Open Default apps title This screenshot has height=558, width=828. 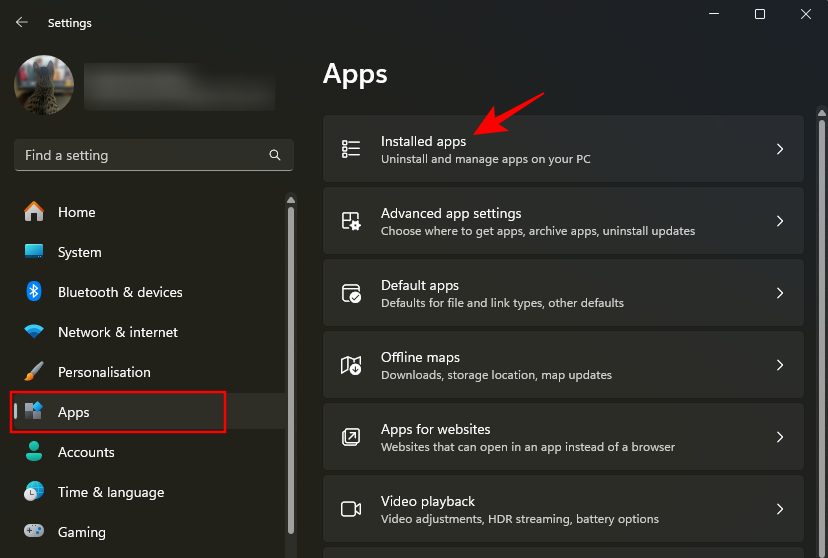[420, 286]
